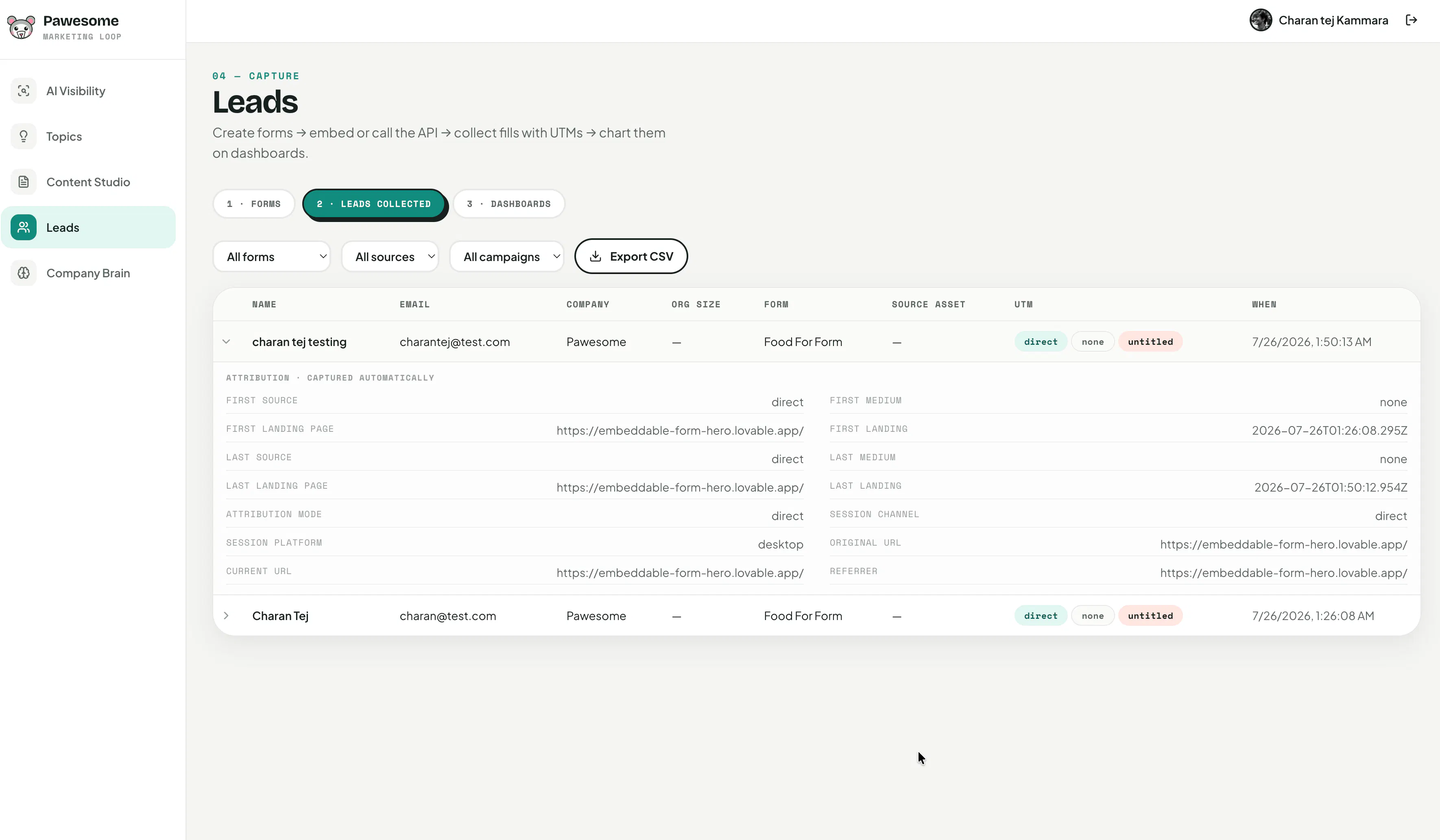
Task: Click the direct tag in first lead row
Action: 1041,342
